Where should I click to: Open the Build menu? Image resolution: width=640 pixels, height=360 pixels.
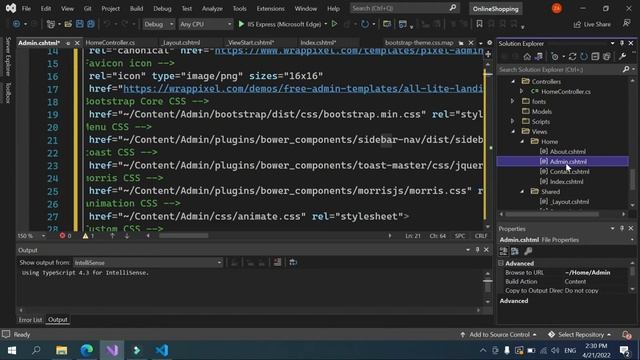[136, 9]
